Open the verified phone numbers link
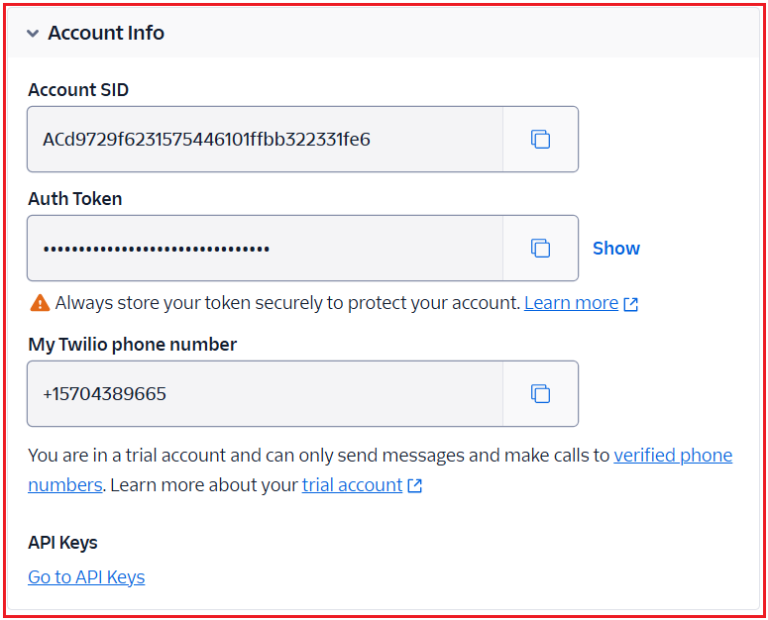The height and width of the screenshot is (620, 768). pyautogui.click(x=673, y=455)
